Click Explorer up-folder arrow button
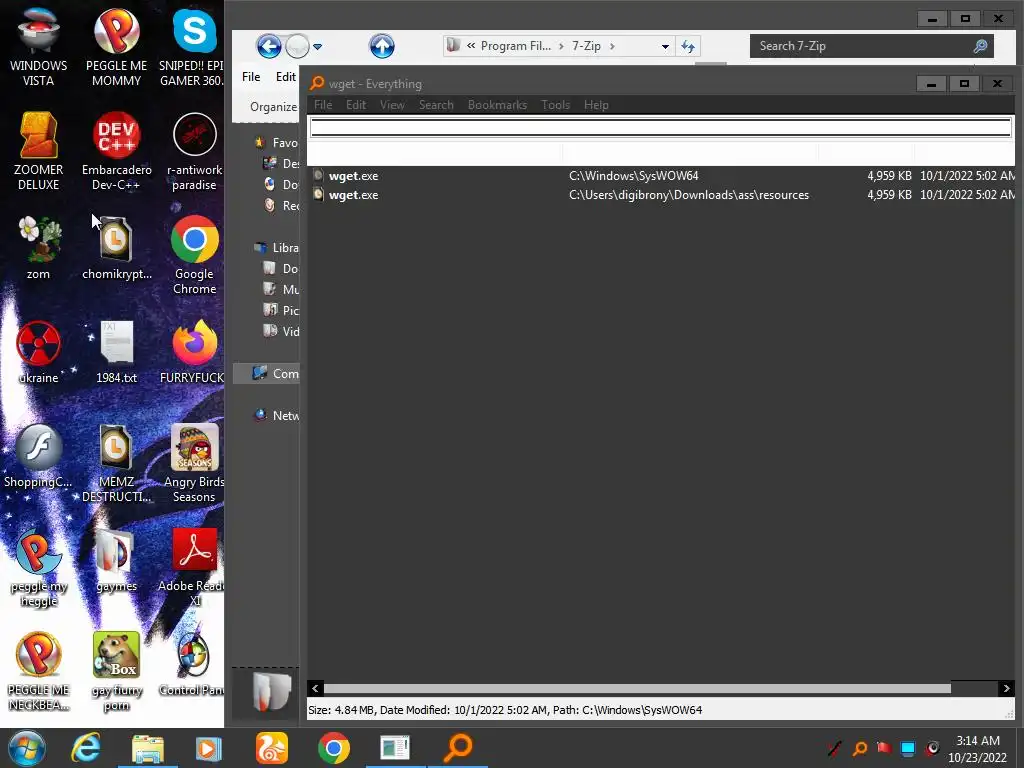 pos(382,46)
